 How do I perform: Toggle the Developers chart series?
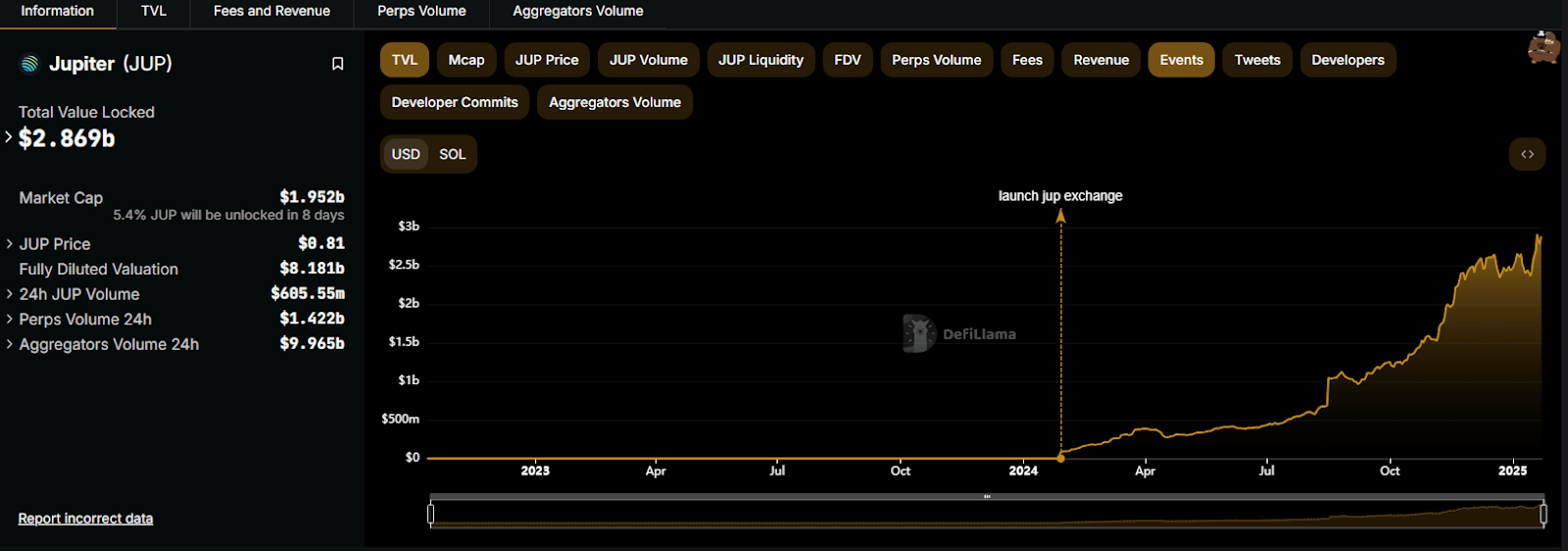pos(1347,60)
